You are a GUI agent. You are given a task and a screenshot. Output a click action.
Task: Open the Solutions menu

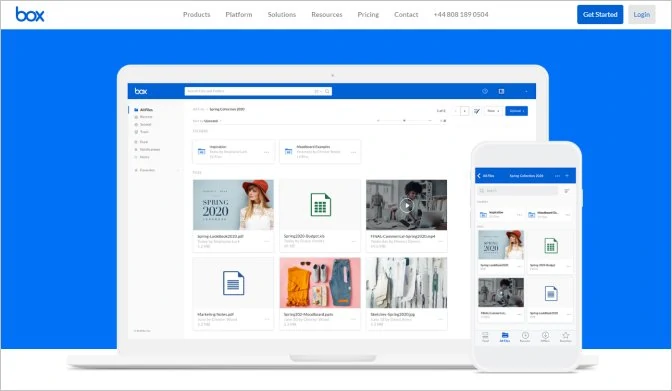point(282,15)
